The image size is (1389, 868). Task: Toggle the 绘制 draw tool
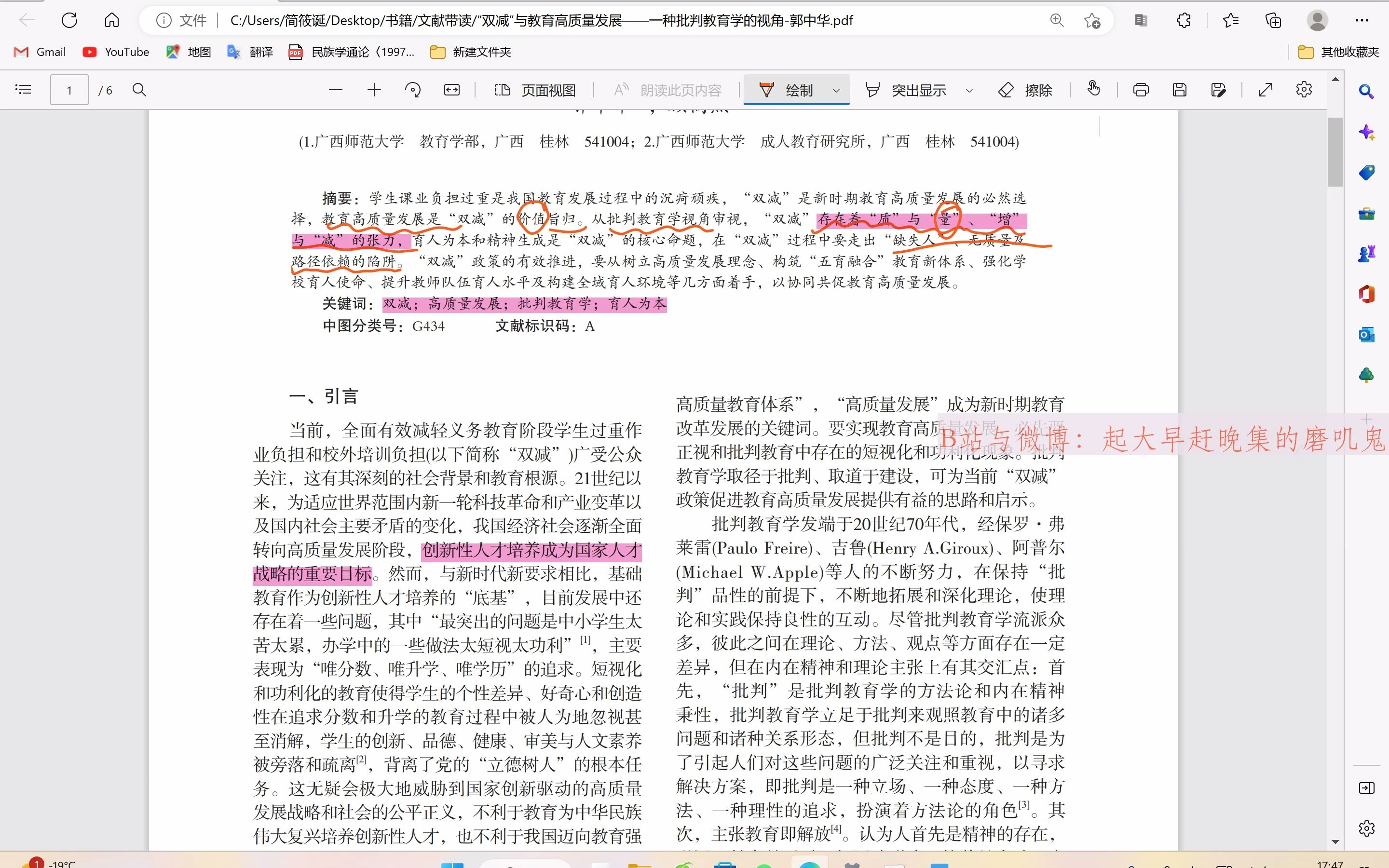tap(786, 90)
